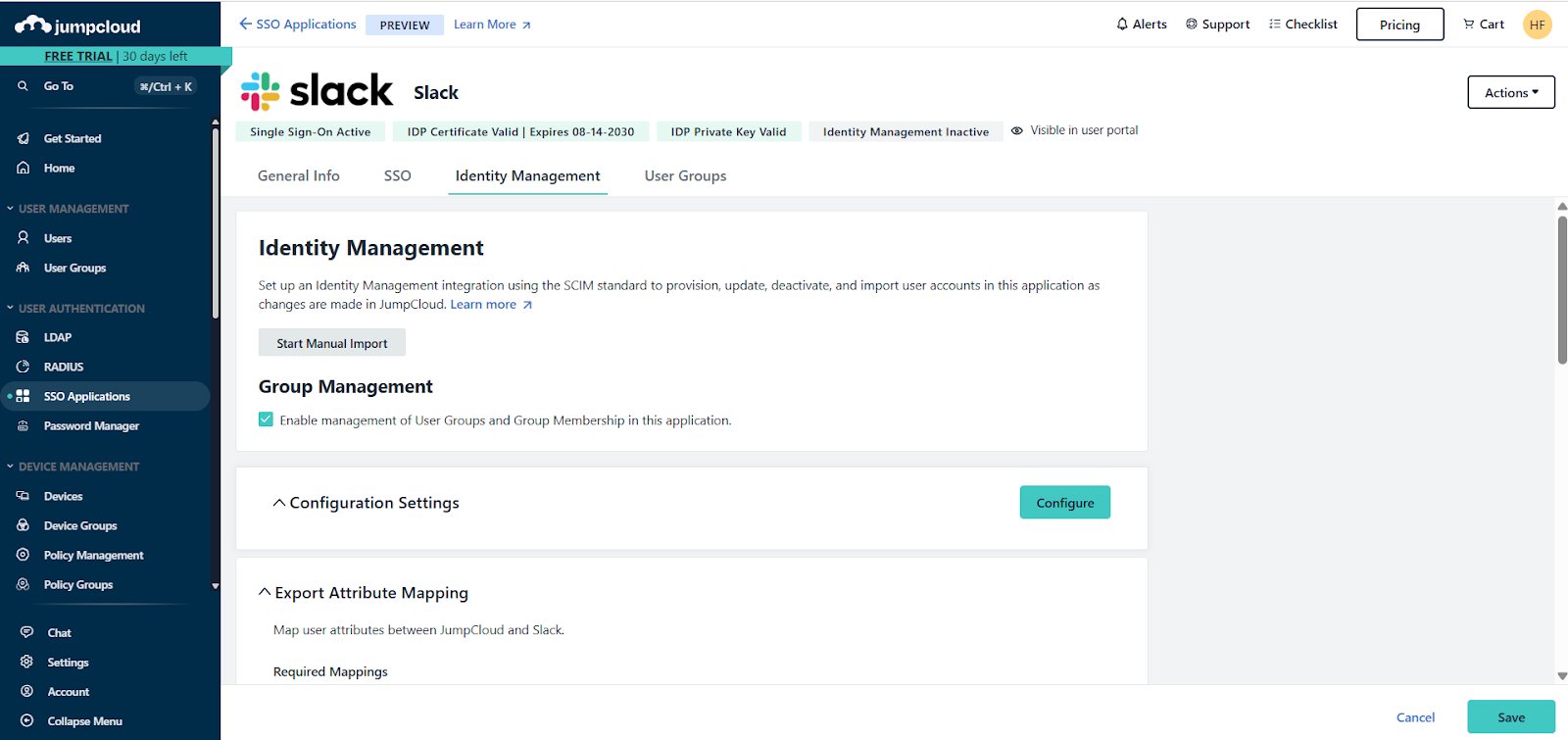Click the Pricing button
1568x740 pixels.
pos(1399,25)
